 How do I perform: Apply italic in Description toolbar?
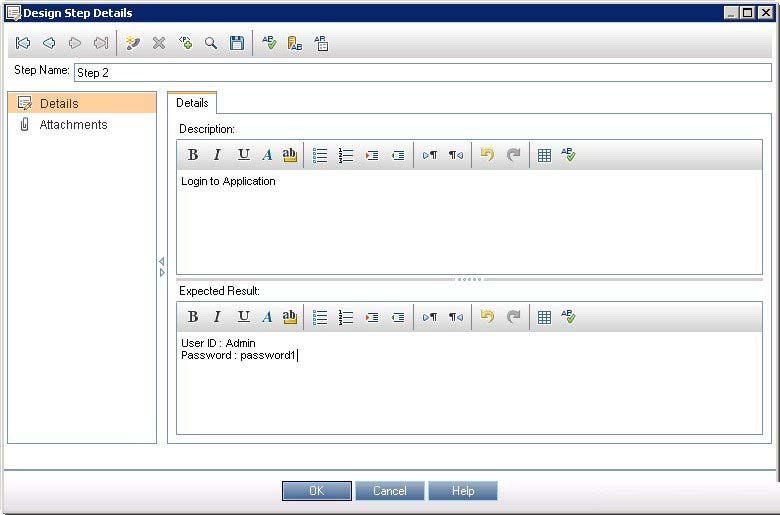click(217, 155)
